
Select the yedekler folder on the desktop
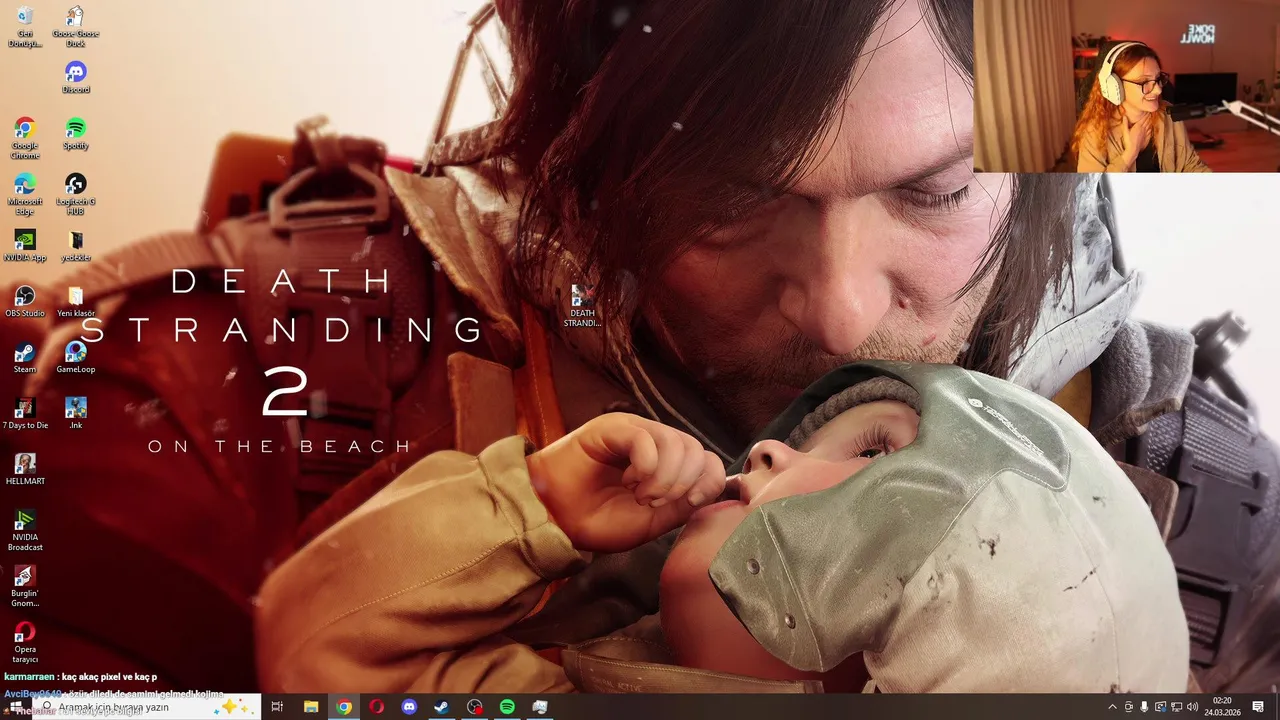pyautogui.click(x=75, y=245)
